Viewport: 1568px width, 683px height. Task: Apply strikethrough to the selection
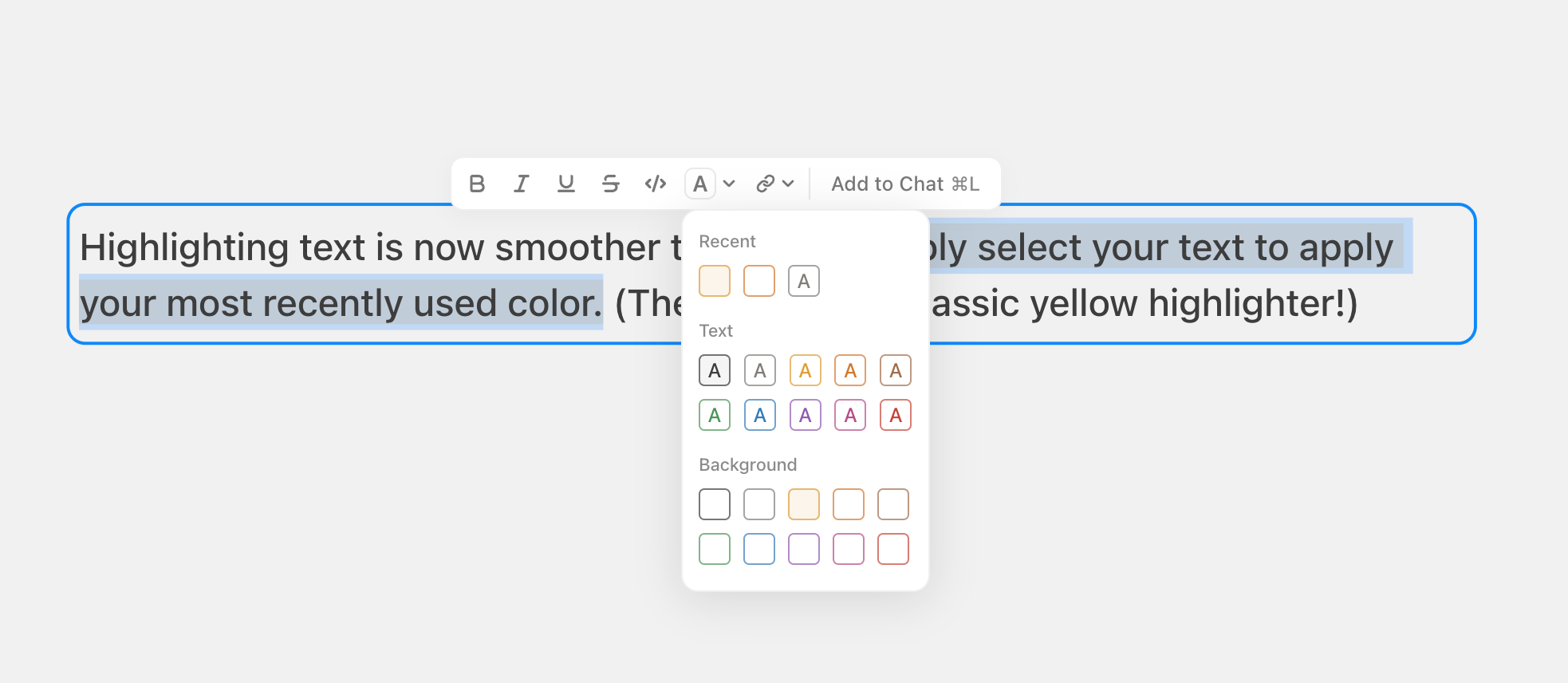pyautogui.click(x=611, y=184)
